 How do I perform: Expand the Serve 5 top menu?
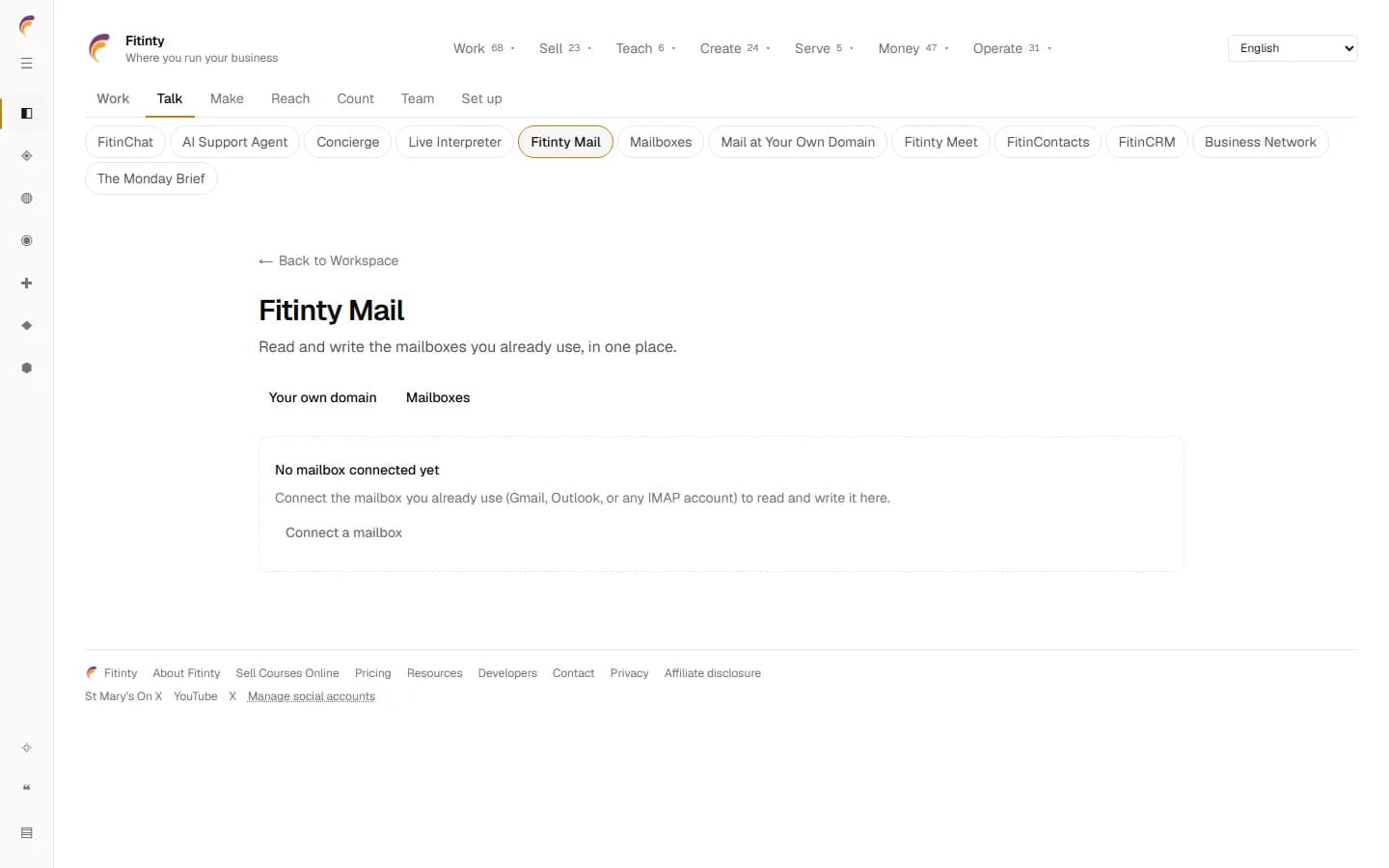point(825,48)
